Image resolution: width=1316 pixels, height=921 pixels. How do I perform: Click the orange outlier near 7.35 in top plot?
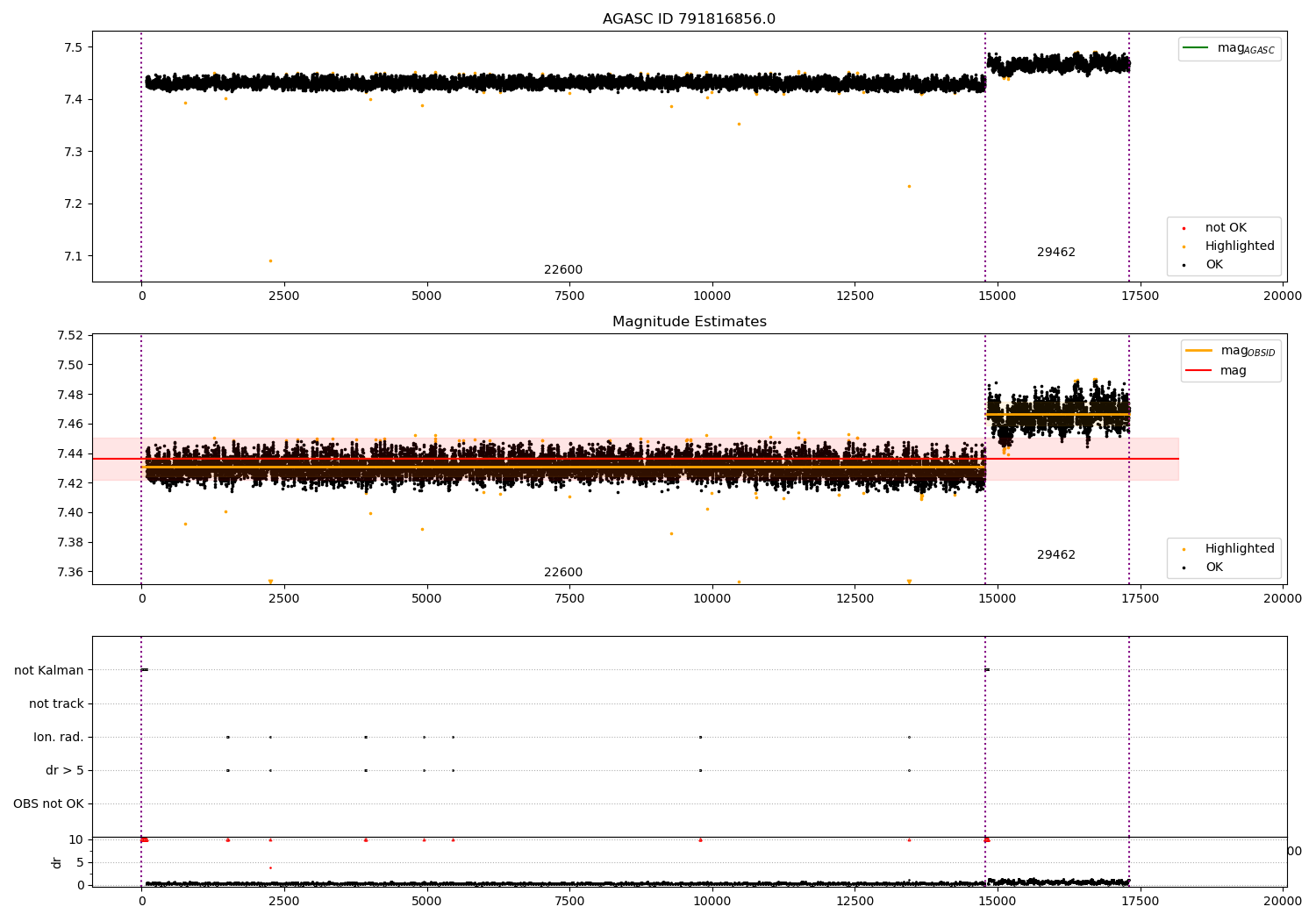pyautogui.click(x=739, y=124)
